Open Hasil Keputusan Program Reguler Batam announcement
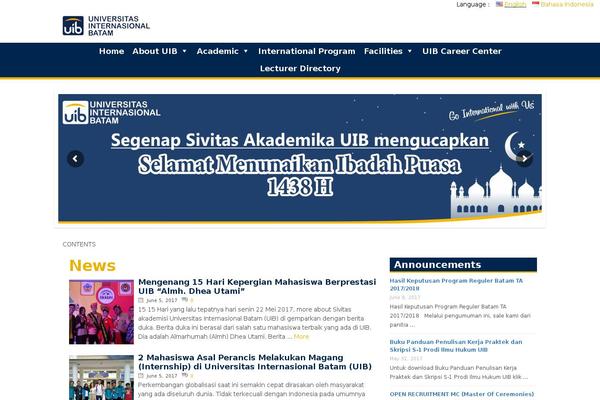The image size is (600, 400). [x=456, y=284]
